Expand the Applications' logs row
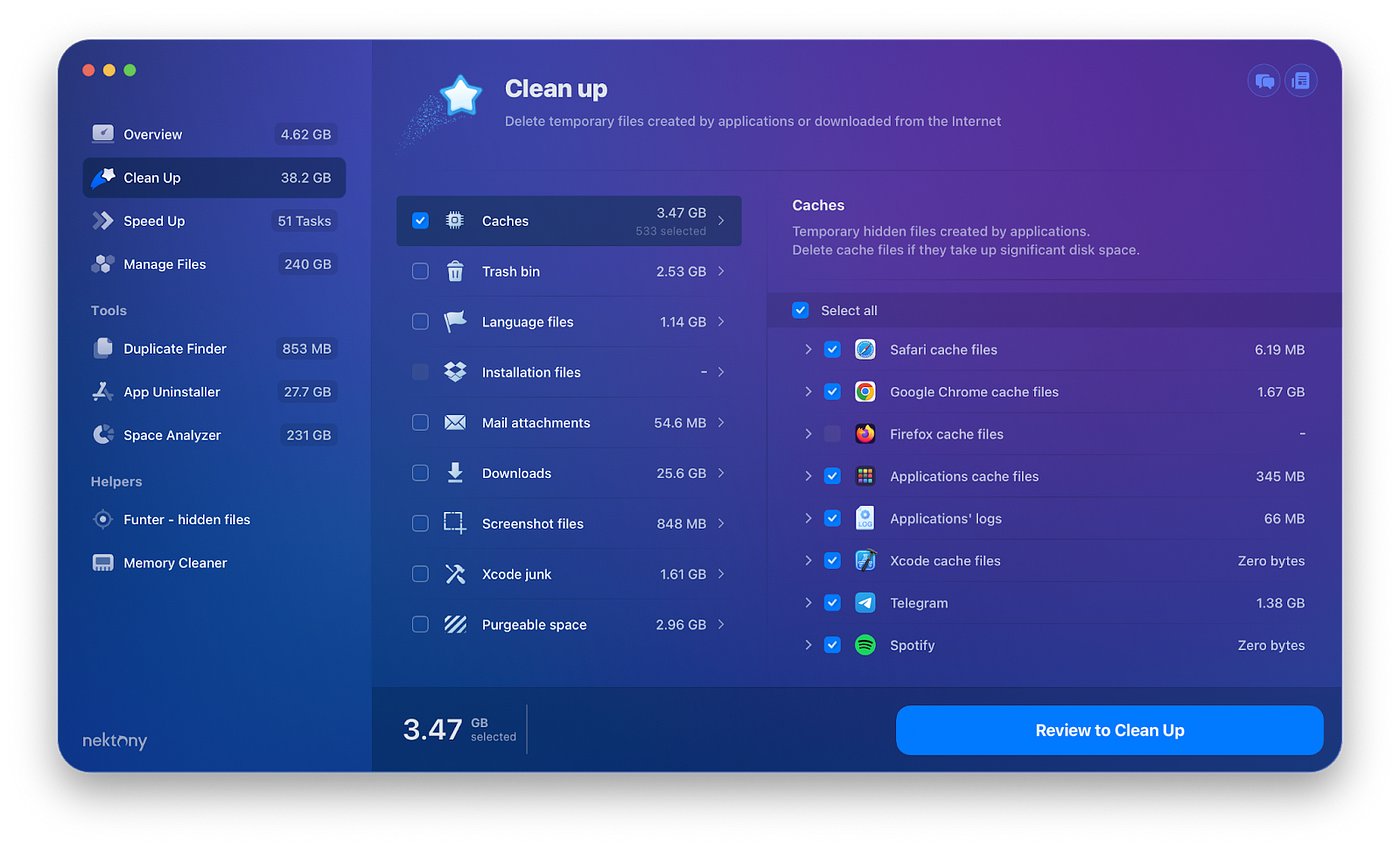 (808, 518)
